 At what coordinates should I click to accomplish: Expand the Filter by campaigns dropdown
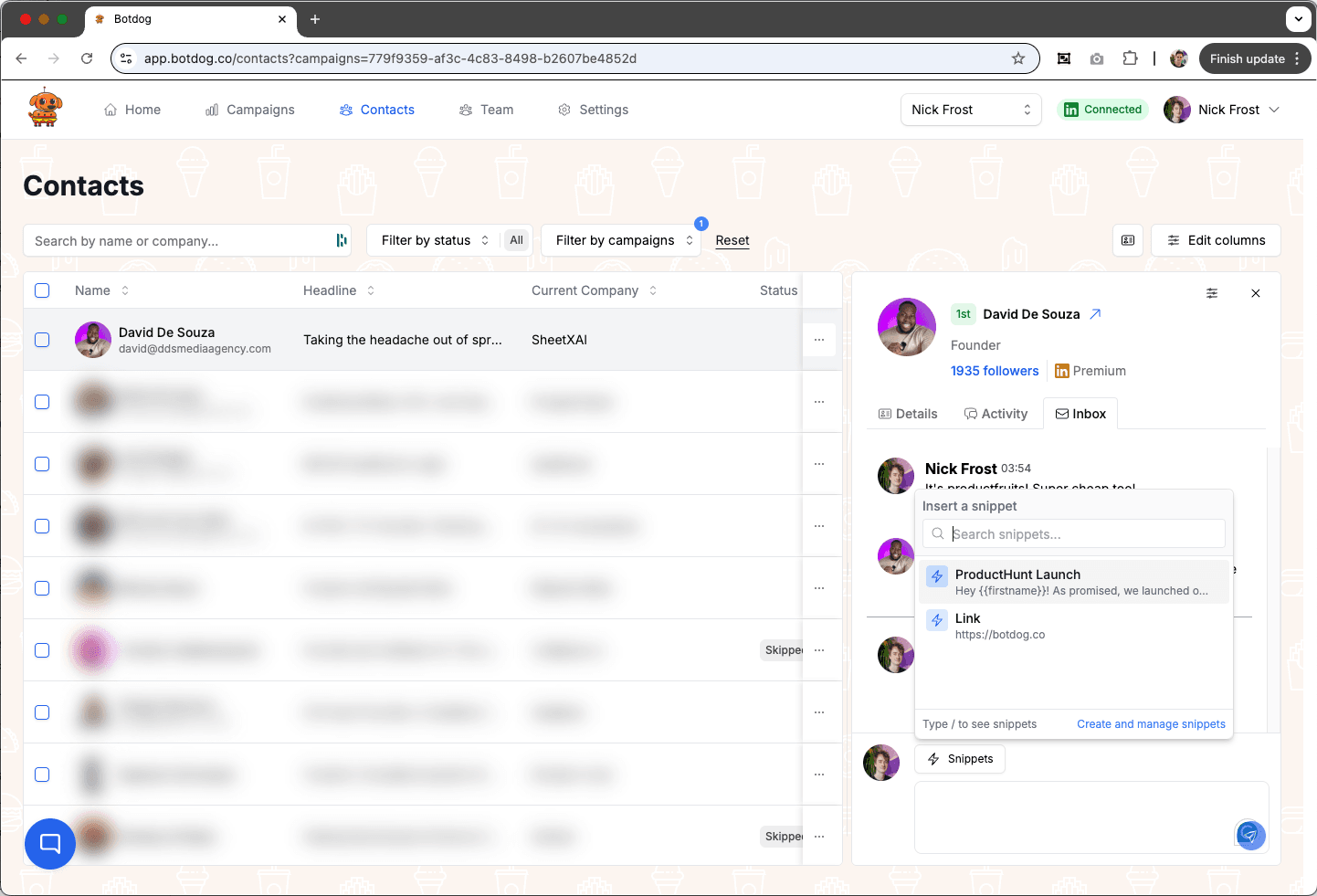click(x=621, y=240)
